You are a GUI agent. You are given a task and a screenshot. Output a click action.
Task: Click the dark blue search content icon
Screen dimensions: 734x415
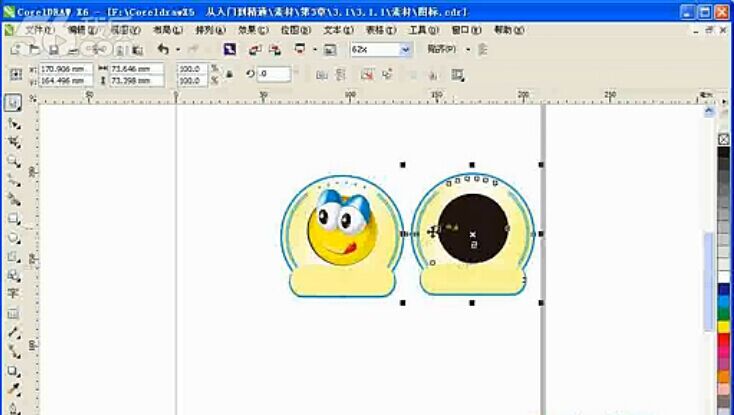coord(229,49)
